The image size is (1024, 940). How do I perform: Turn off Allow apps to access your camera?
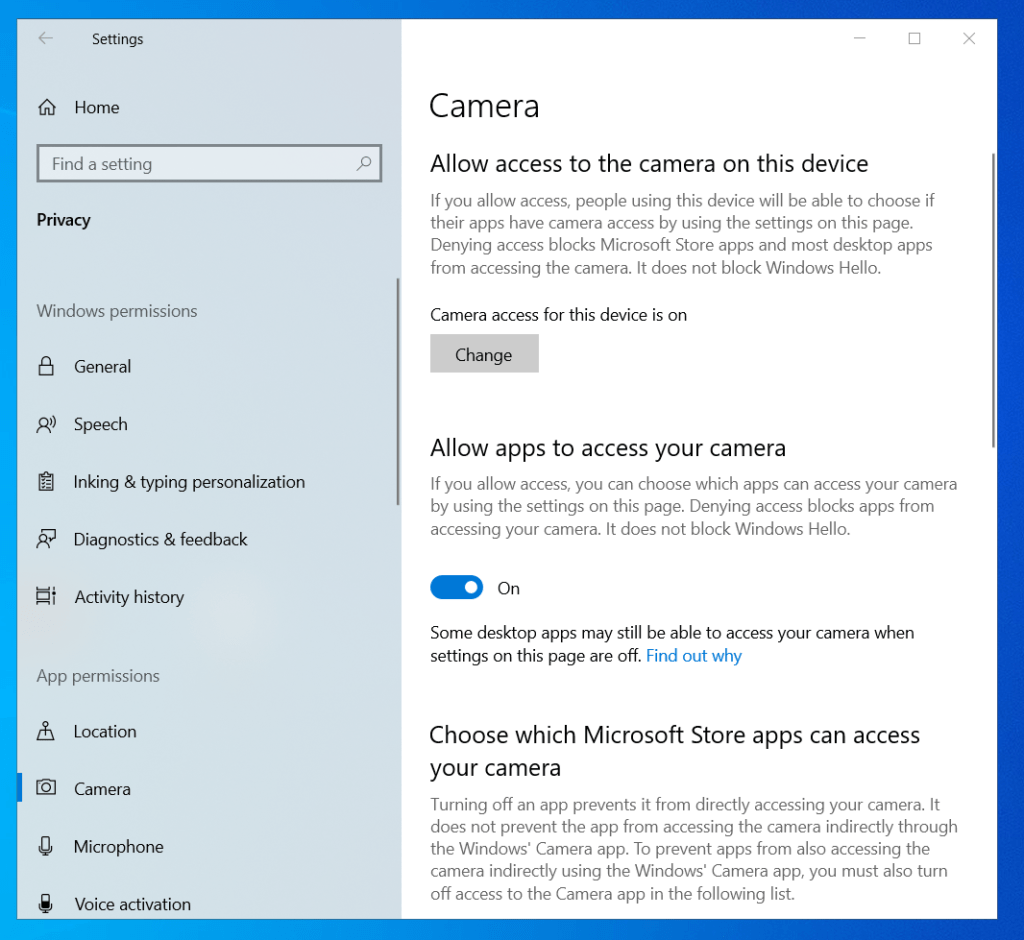[457, 587]
